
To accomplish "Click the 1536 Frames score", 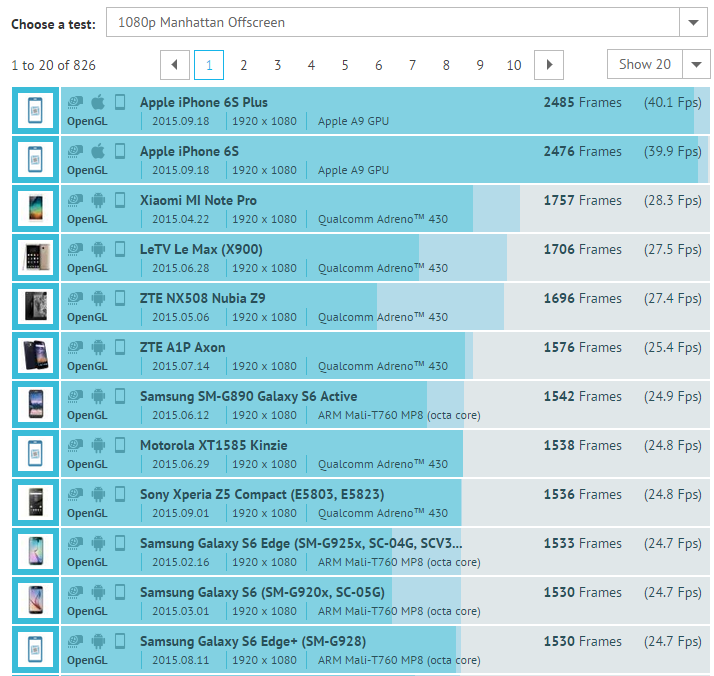I will pyautogui.click(x=582, y=494).
